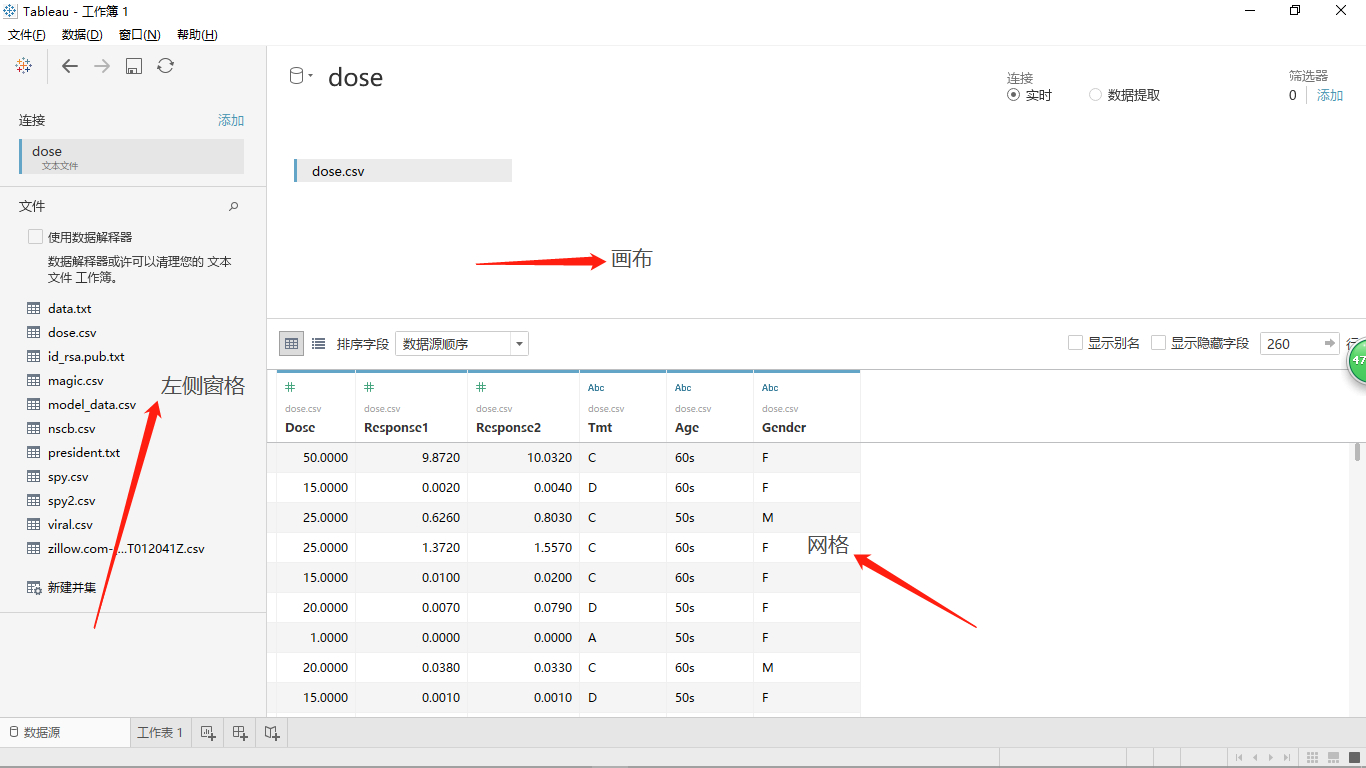Viewport: 1366px width, 768px height.
Task: Enable the 显示隐藏字段 checkbox
Action: pyautogui.click(x=1158, y=341)
